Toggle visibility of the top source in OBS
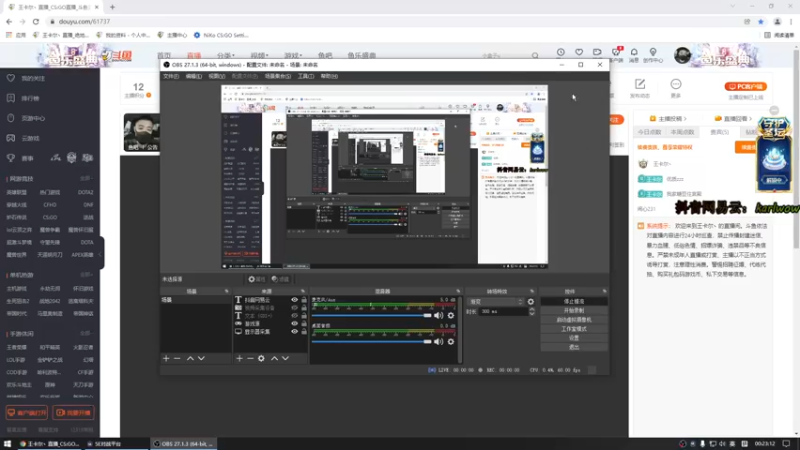The height and width of the screenshot is (450, 800). 294,300
